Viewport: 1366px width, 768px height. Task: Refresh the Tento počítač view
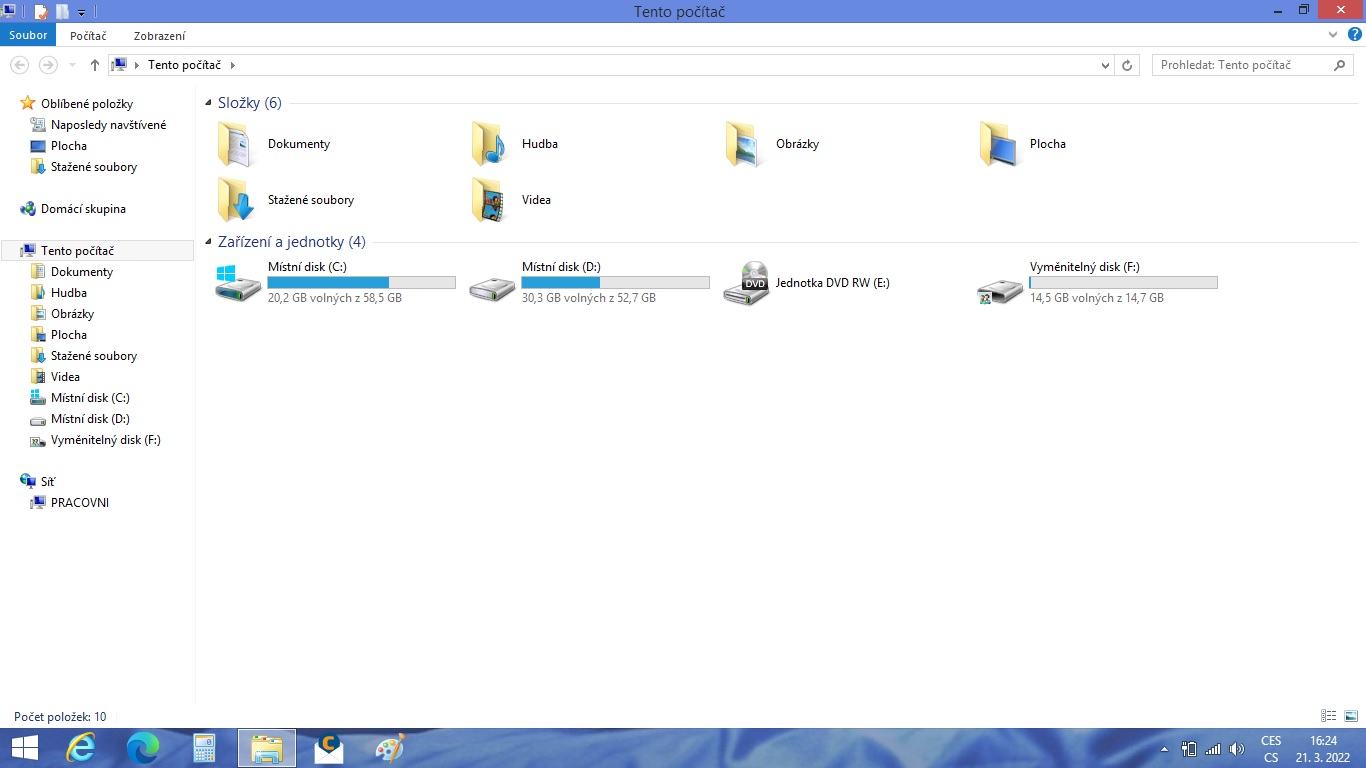point(1127,65)
